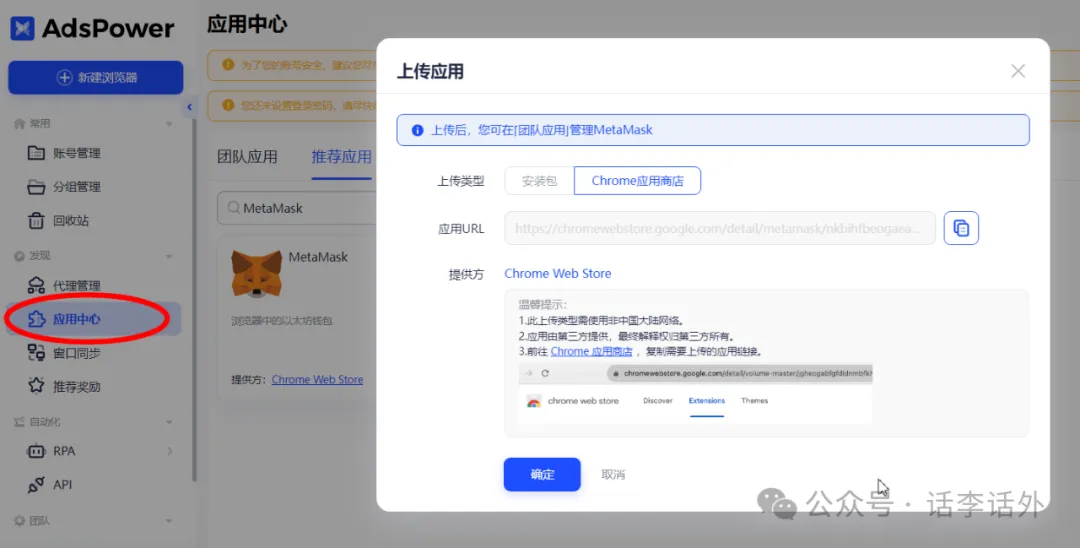The height and width of the screenshot is (548, 1080).
Task: Expand the RPA submenu arrow
Action: (169, 451)
